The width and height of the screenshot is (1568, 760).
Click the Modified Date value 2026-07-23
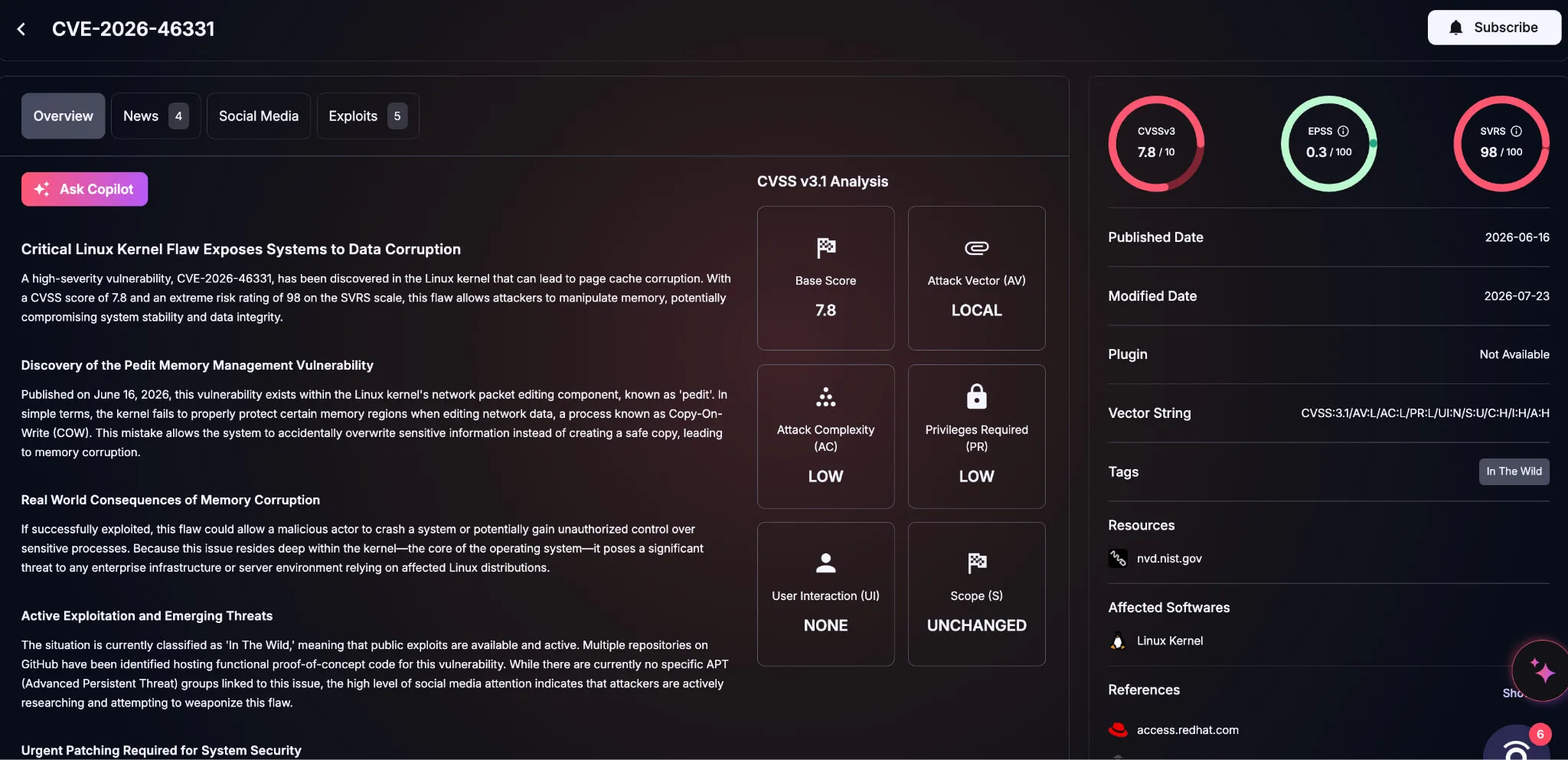[1516, 296]
